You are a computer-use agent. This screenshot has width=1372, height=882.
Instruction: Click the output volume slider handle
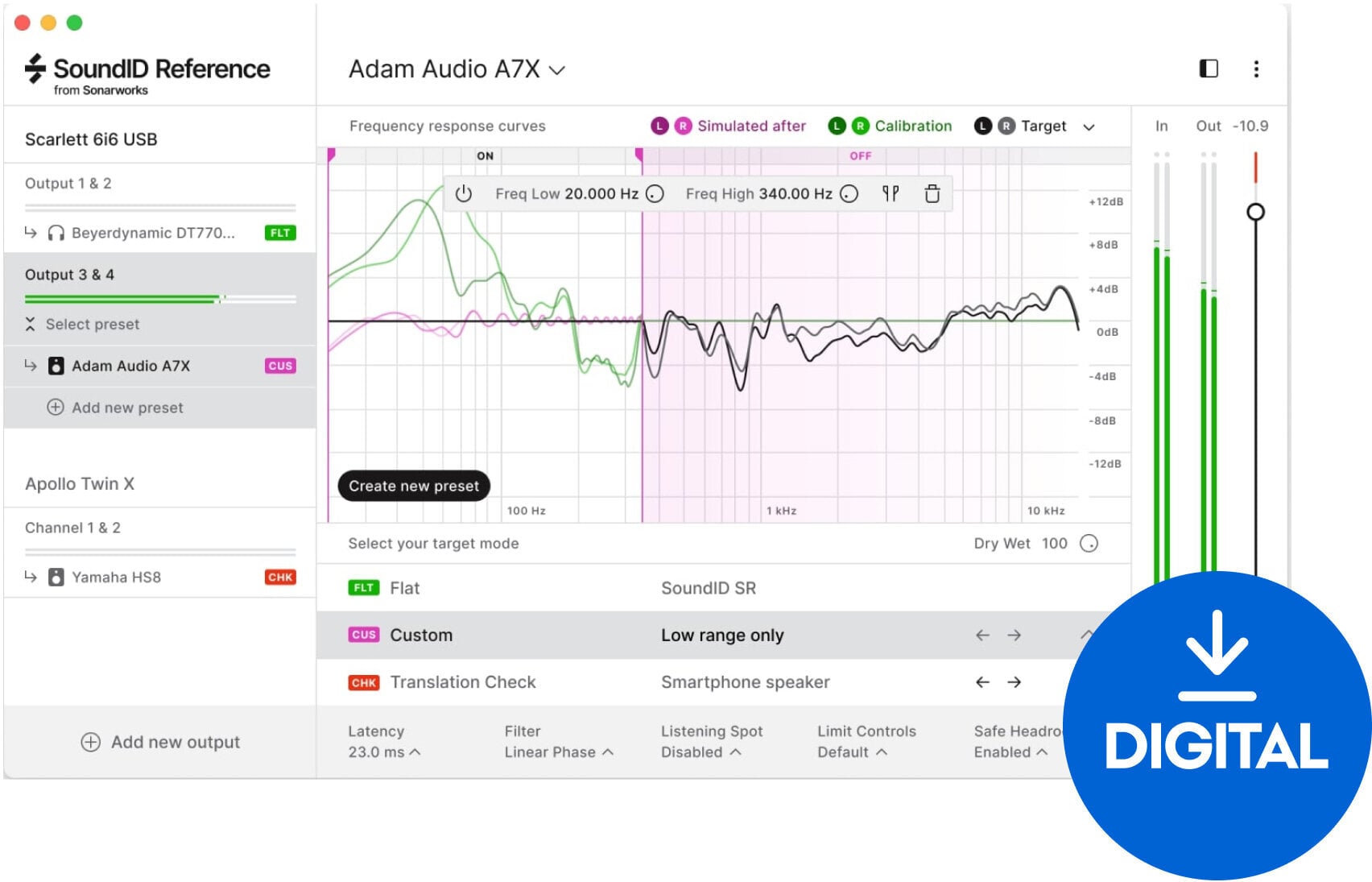tap(1254, 212)
